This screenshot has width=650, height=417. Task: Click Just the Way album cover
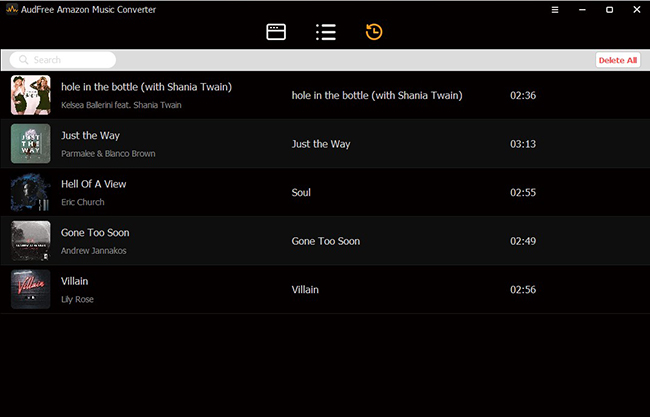pyautogui.click(x=30, y=144)
